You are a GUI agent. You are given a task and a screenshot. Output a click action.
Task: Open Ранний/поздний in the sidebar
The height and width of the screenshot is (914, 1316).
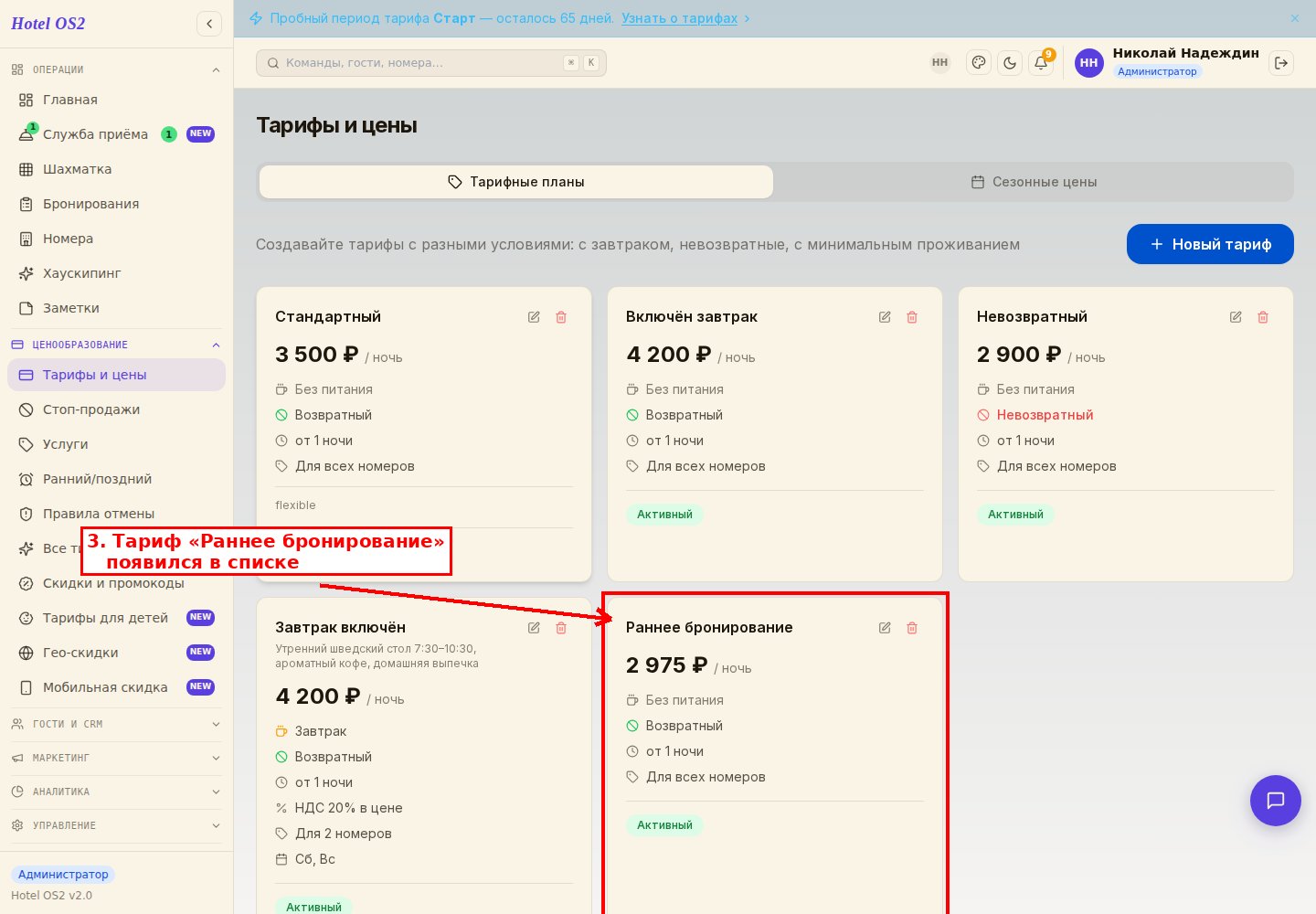116,479
